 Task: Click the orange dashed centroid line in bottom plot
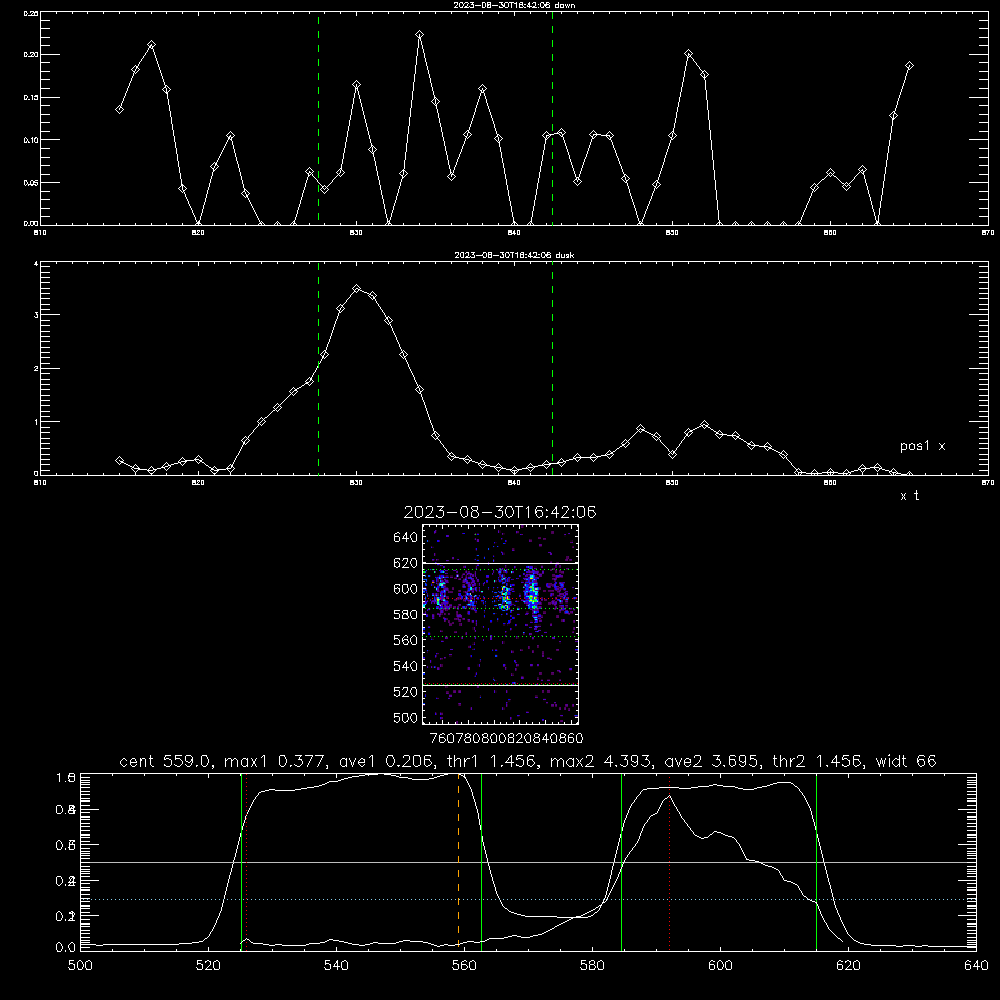[459, 861]
